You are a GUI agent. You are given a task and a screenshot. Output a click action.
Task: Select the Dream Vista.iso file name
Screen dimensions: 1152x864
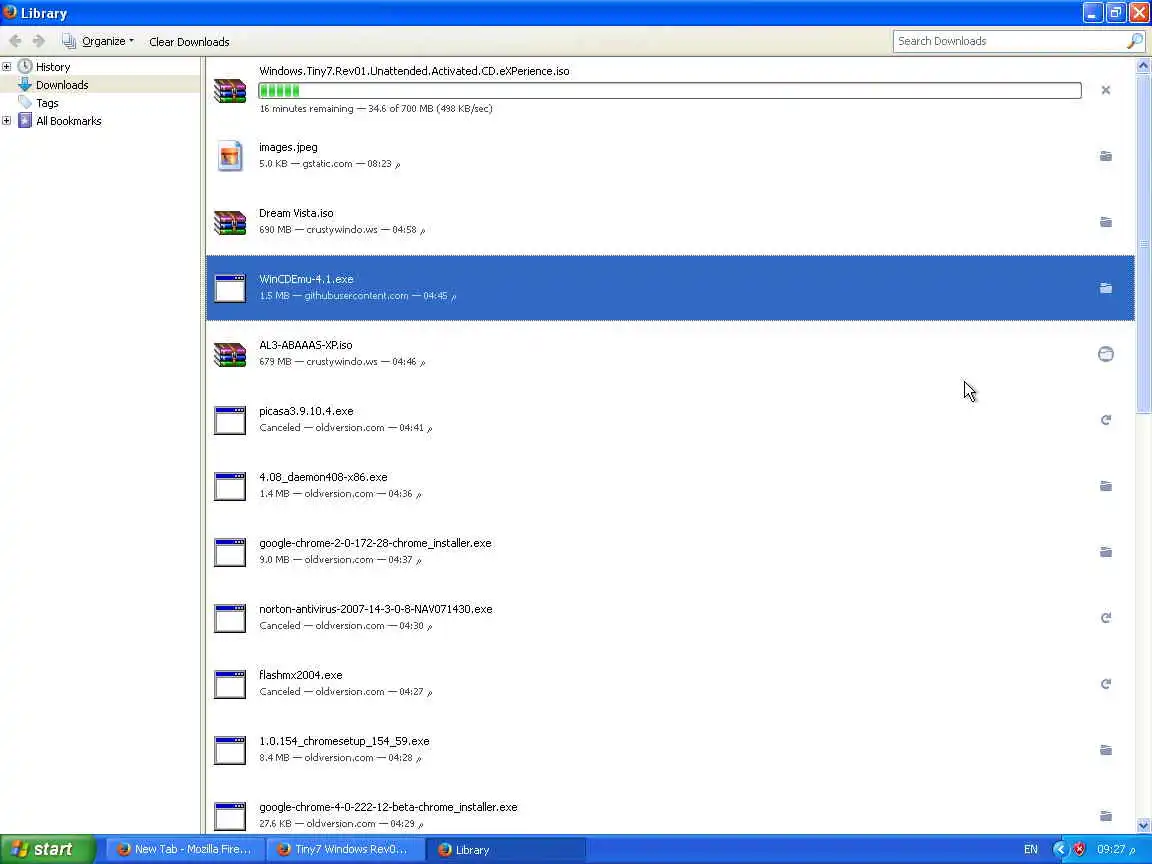pos(296,213)
